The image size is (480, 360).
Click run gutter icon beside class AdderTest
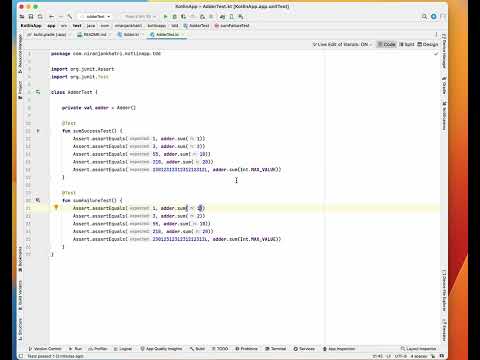coord(38,92)
